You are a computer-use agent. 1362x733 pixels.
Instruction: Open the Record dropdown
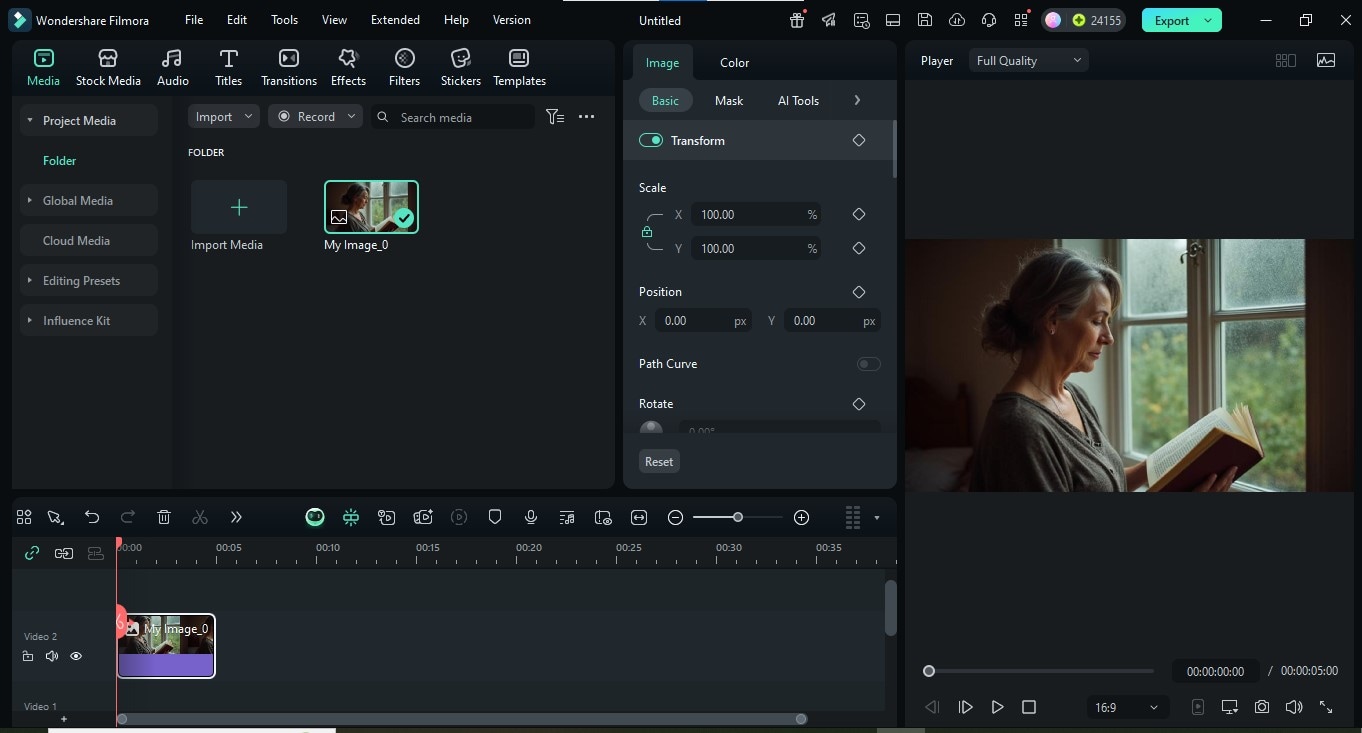[x=315, y=117]
